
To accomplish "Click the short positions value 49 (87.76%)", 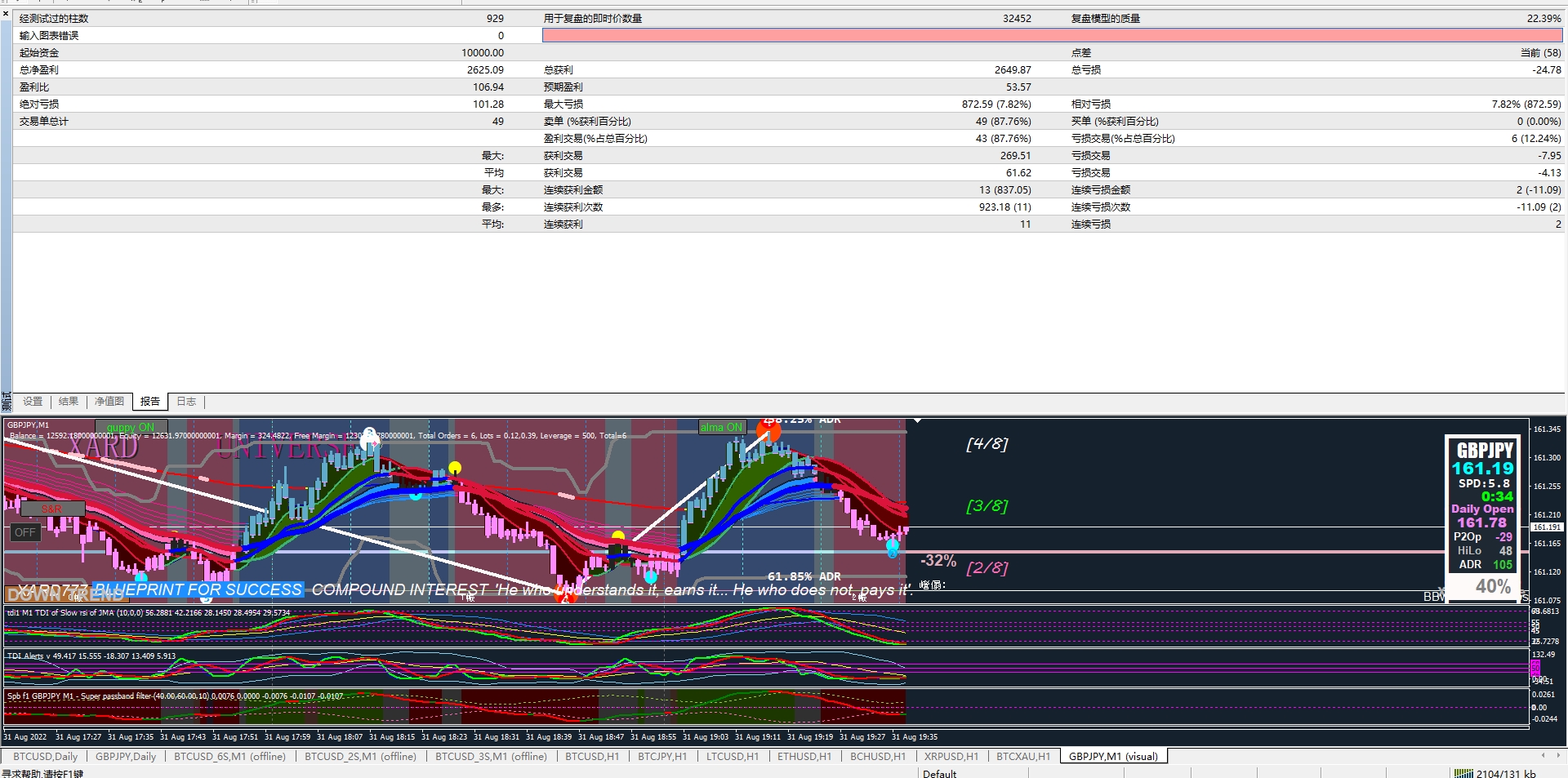I will [x=1004, y=121].
